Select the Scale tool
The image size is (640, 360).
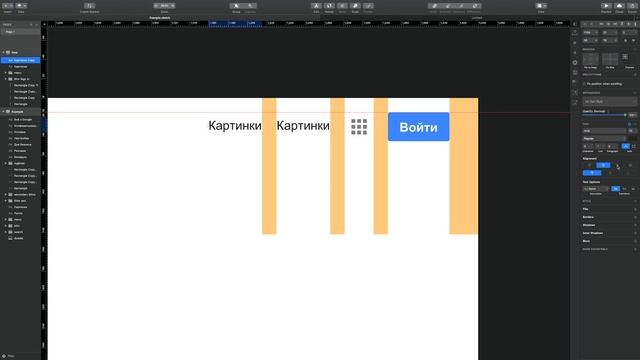355,6
